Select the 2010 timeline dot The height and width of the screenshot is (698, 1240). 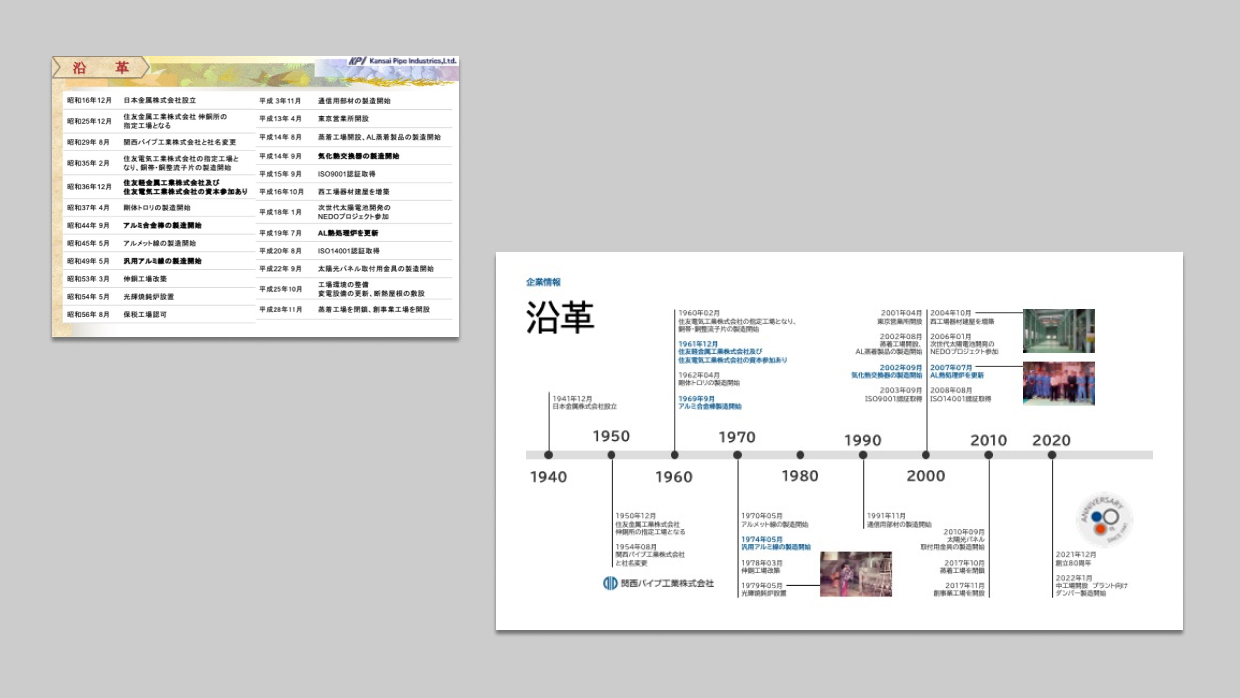pos(989,455)
